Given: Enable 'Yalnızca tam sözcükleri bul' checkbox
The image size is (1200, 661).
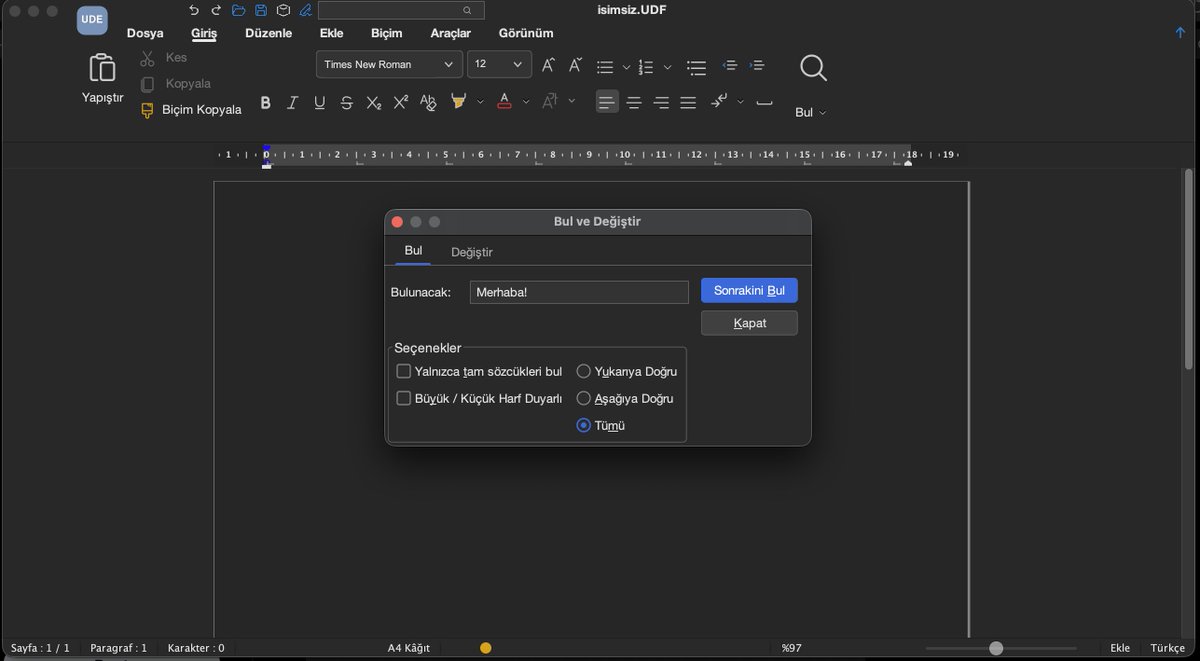Looking at the screenshot, I should click(404, 371).
